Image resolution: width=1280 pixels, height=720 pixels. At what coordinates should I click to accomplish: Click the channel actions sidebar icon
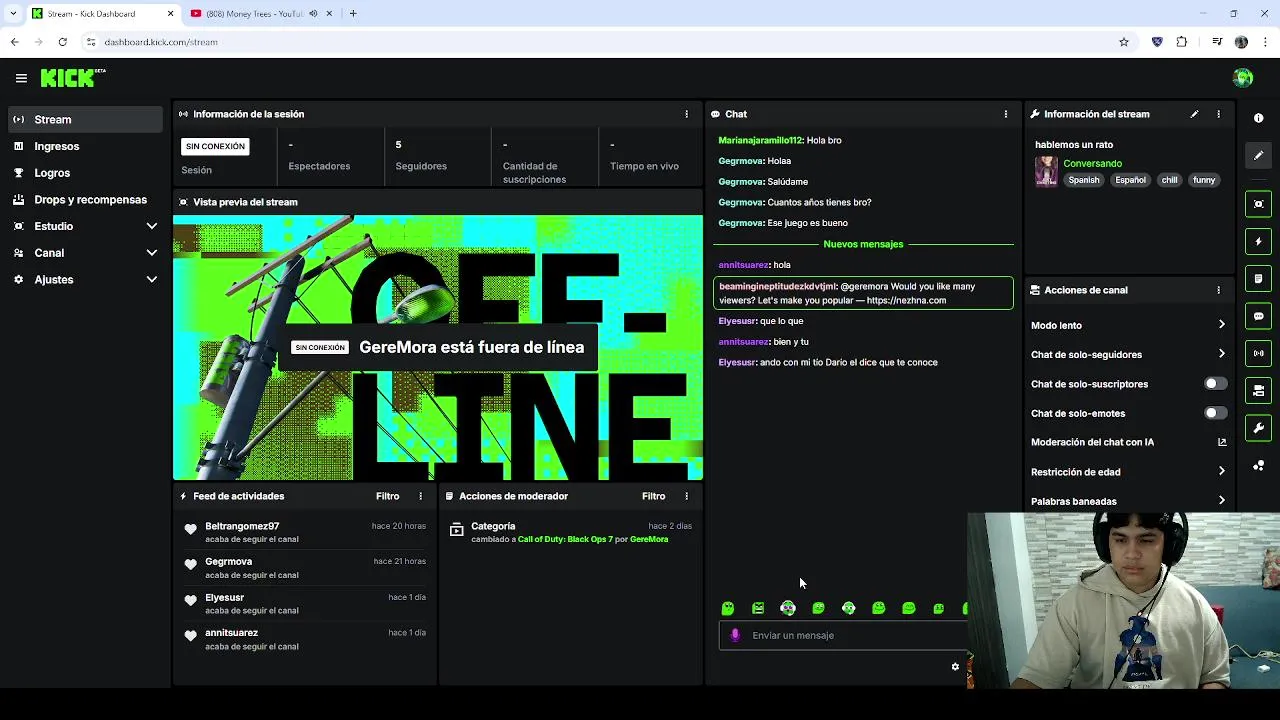tap(1258, 390)
